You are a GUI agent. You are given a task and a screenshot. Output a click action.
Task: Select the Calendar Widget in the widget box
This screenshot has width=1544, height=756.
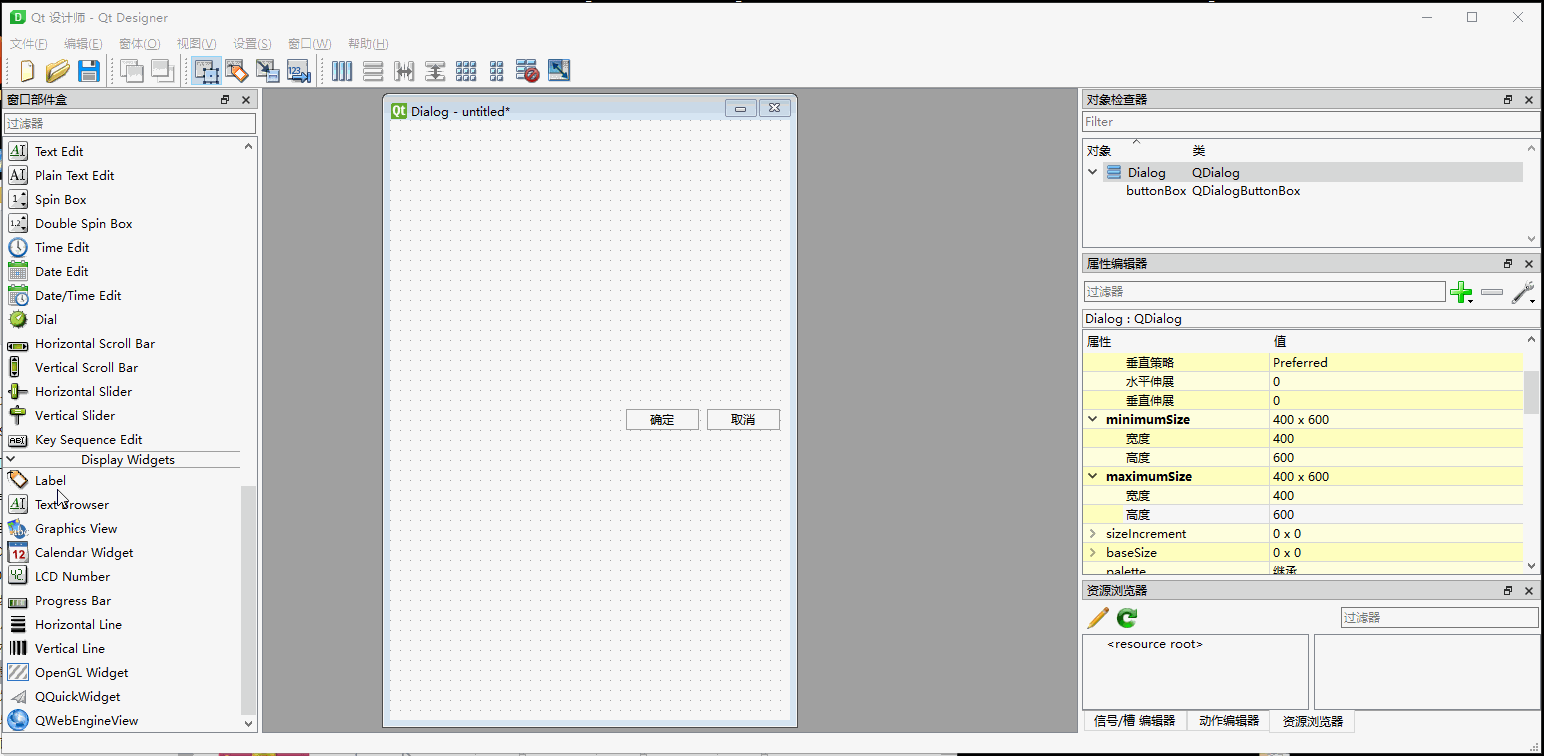(84, 552)
